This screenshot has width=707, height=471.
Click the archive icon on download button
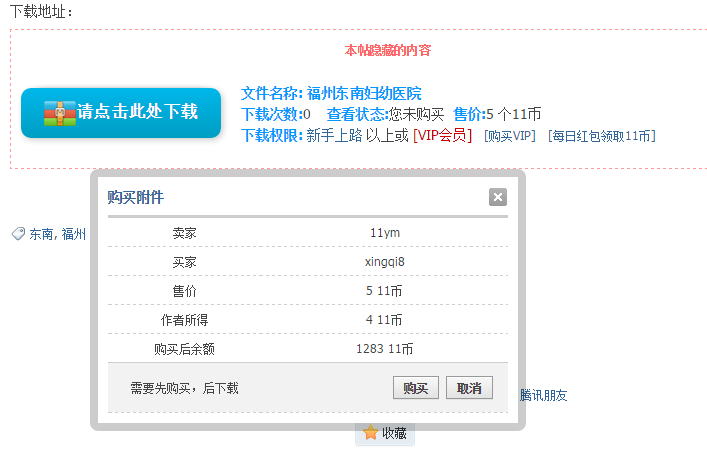[x=60, y=113]
